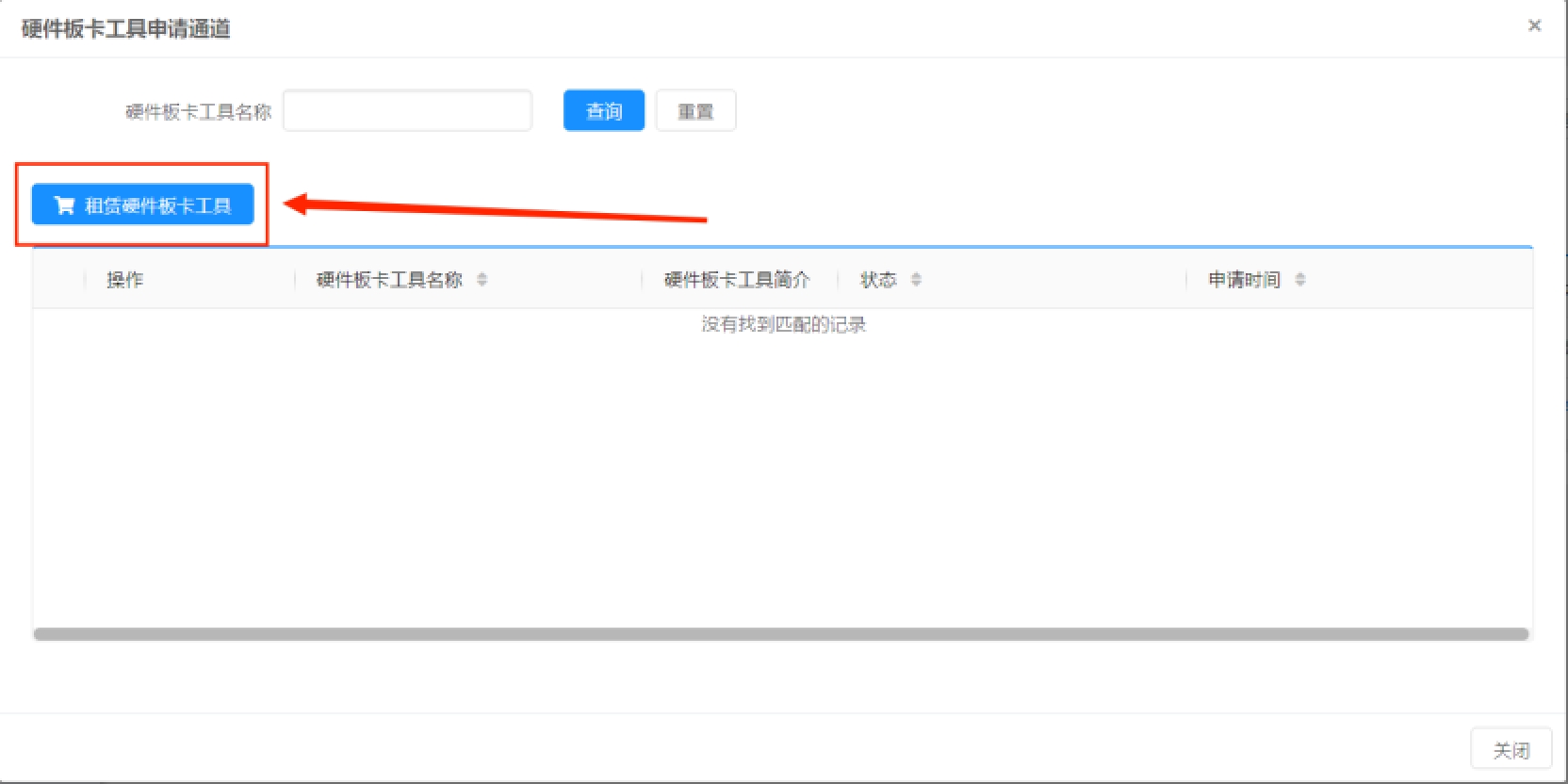The height and width of the screenshot is (784, 1568).
Task: Focus the 硬件板卡工具名称 search input field
Action: tap(407, 111)
